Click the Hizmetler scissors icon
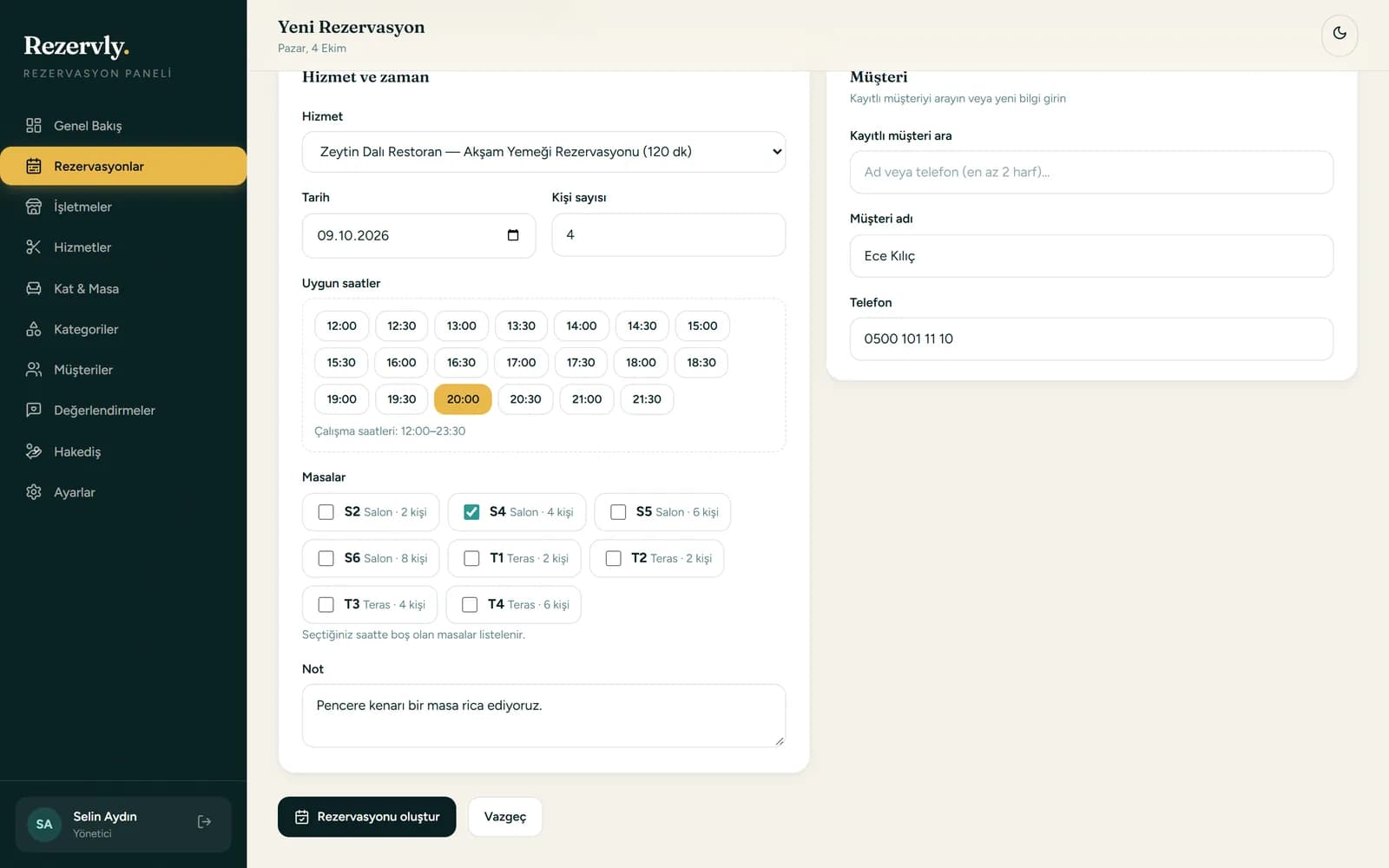Screen dimensions: 1389x868 pyautogui.click(x=34, y=247)
